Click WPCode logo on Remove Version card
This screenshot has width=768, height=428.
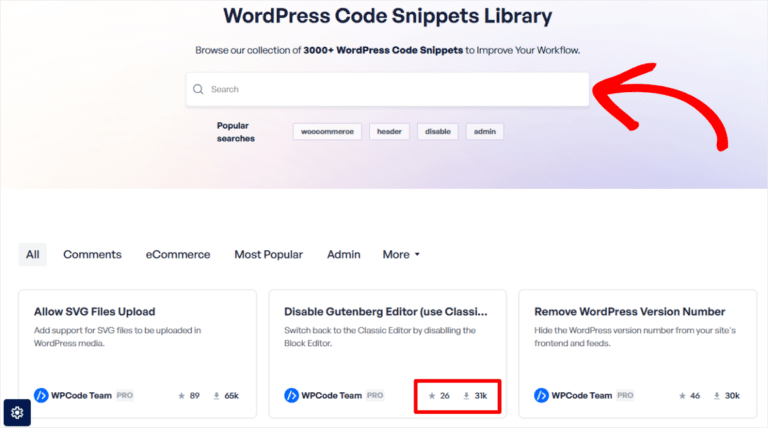[x=541, y=395]
